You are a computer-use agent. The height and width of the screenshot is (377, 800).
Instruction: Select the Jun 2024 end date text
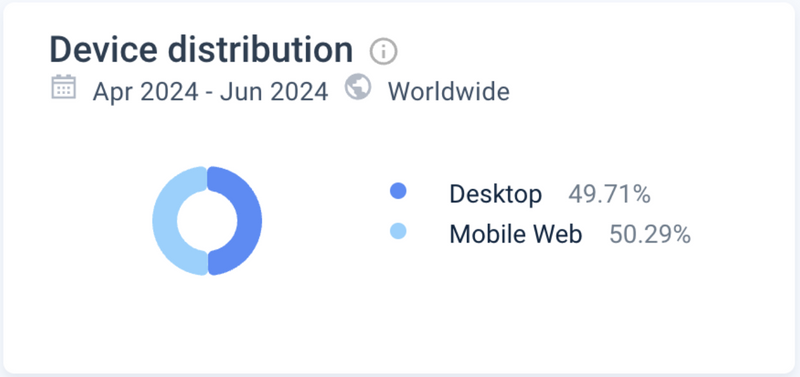tap(274, 92)
